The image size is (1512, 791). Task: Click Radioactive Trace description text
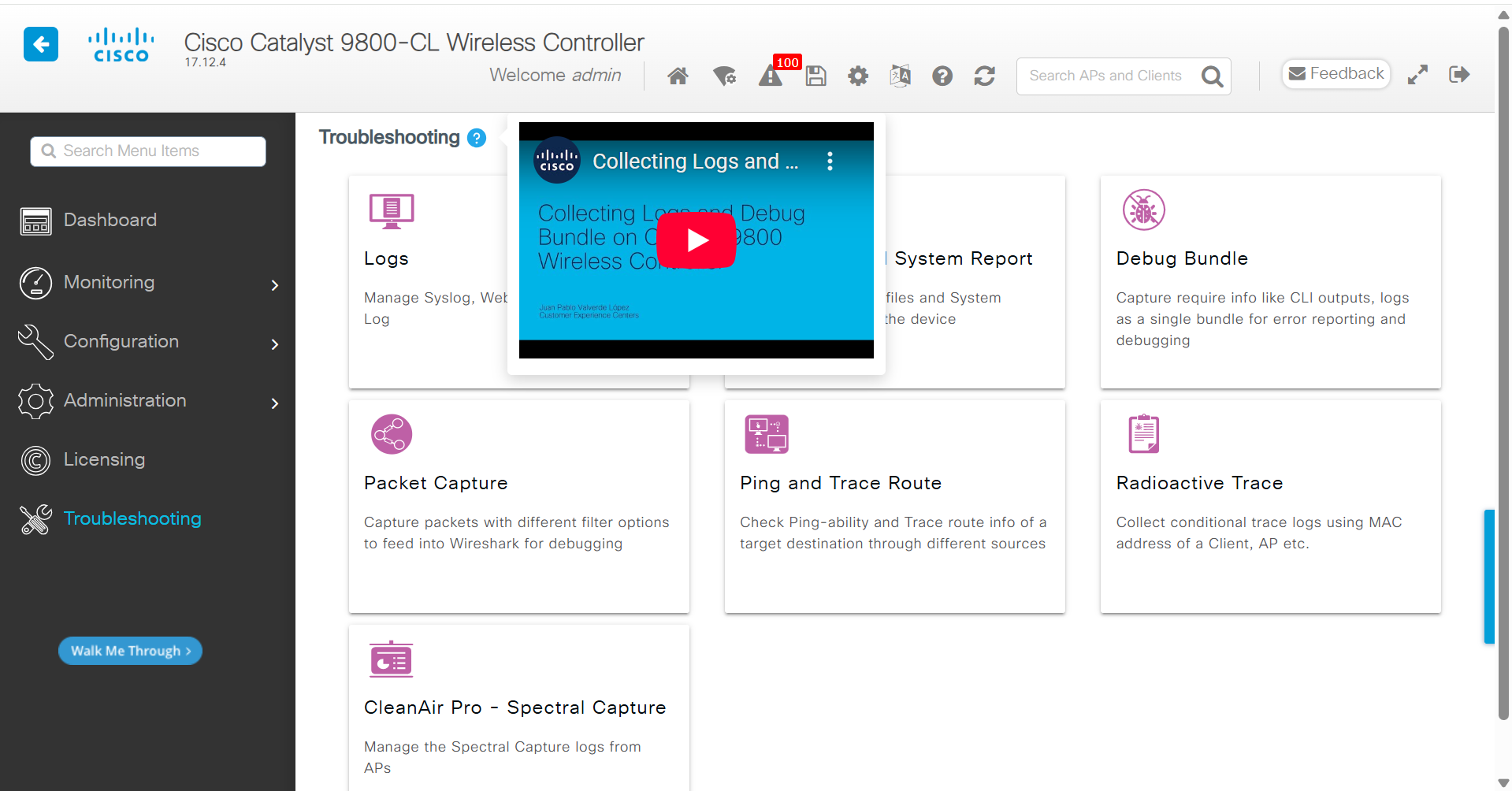pos(1259,533)
